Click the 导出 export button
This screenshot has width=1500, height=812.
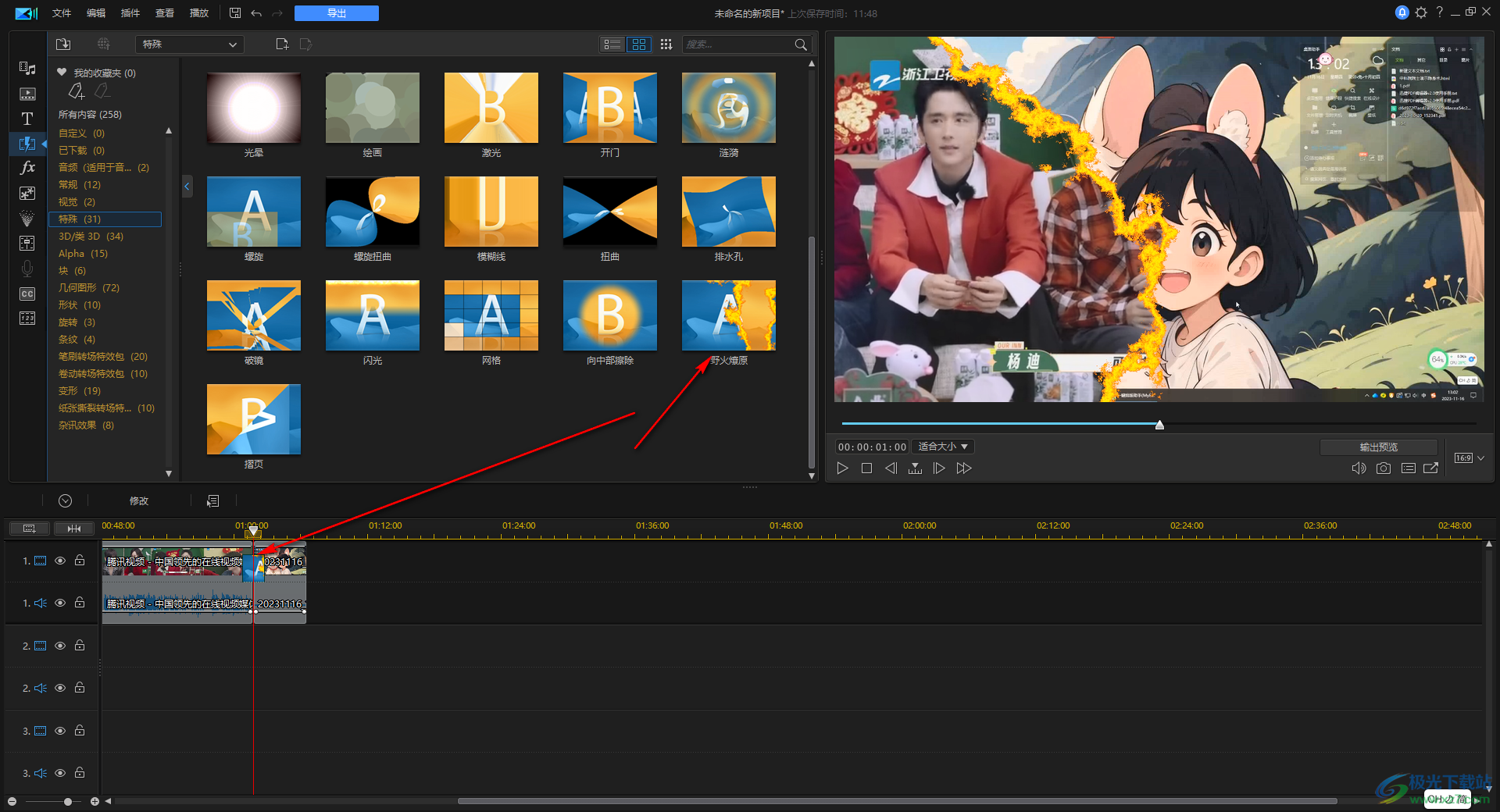[337, 13]
